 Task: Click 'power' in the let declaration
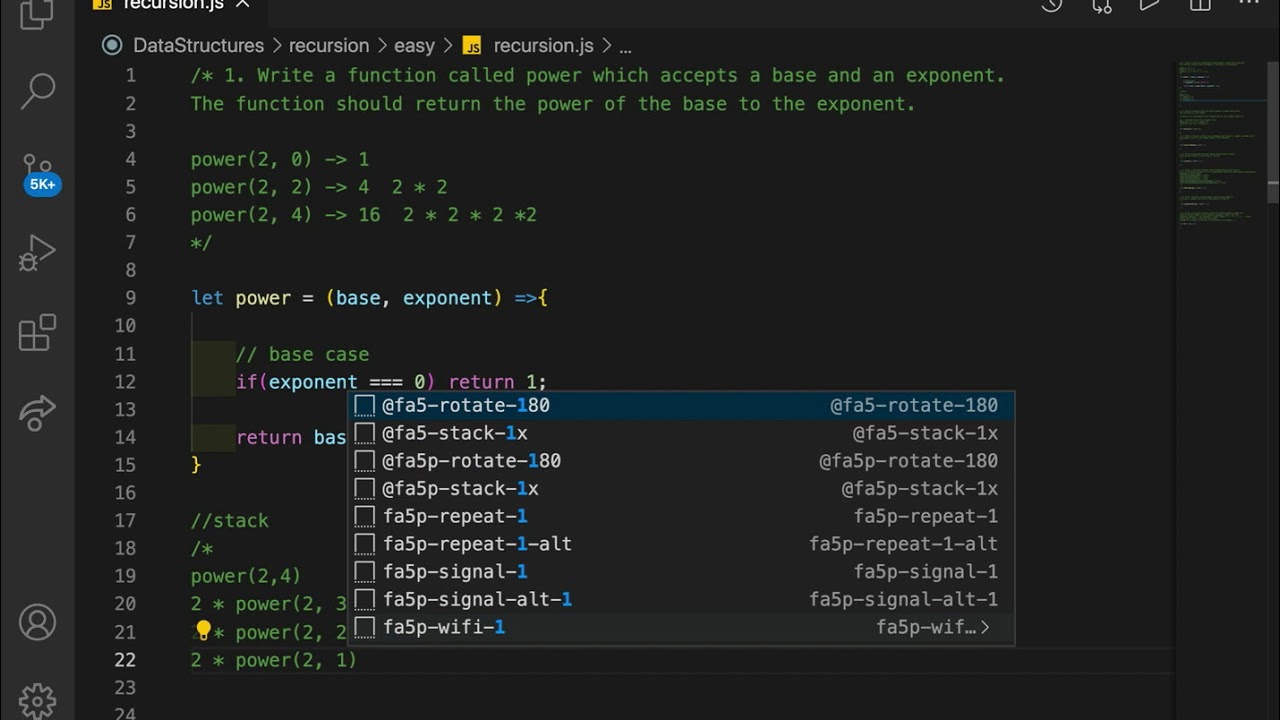(x=263, y=298)
